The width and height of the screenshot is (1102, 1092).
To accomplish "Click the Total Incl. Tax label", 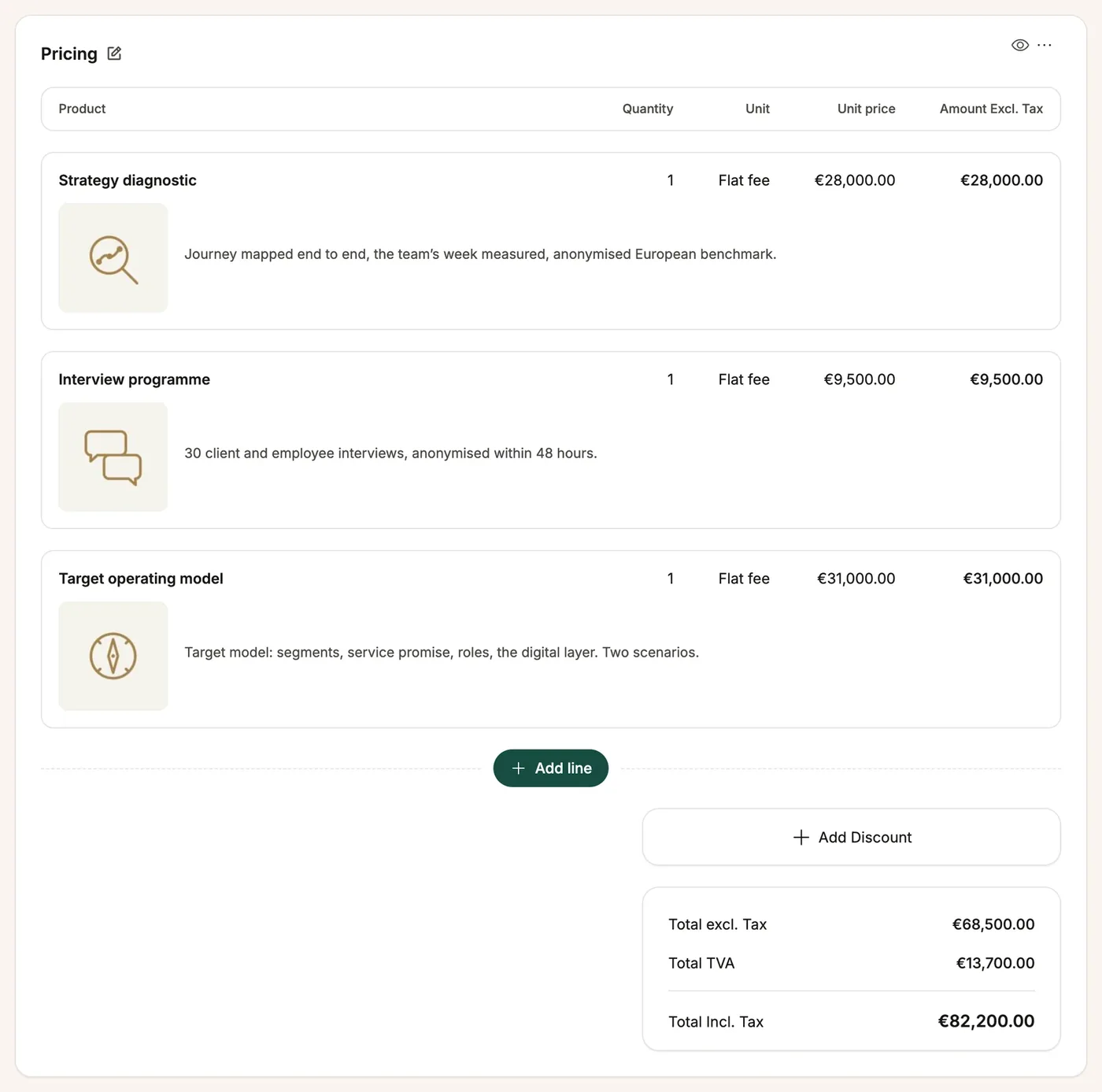I will point(716,1022).
